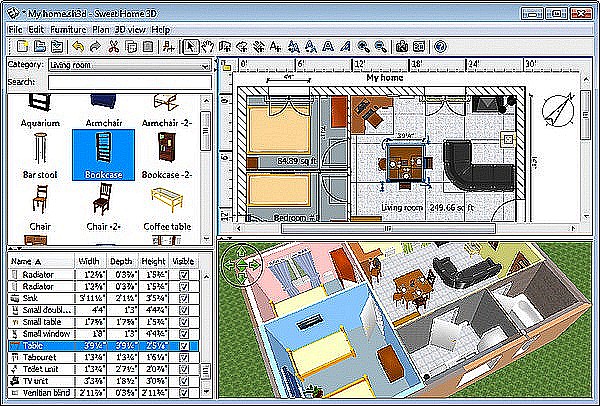Open the Plan menu
600x406 pixels.
tap(101, 29)
